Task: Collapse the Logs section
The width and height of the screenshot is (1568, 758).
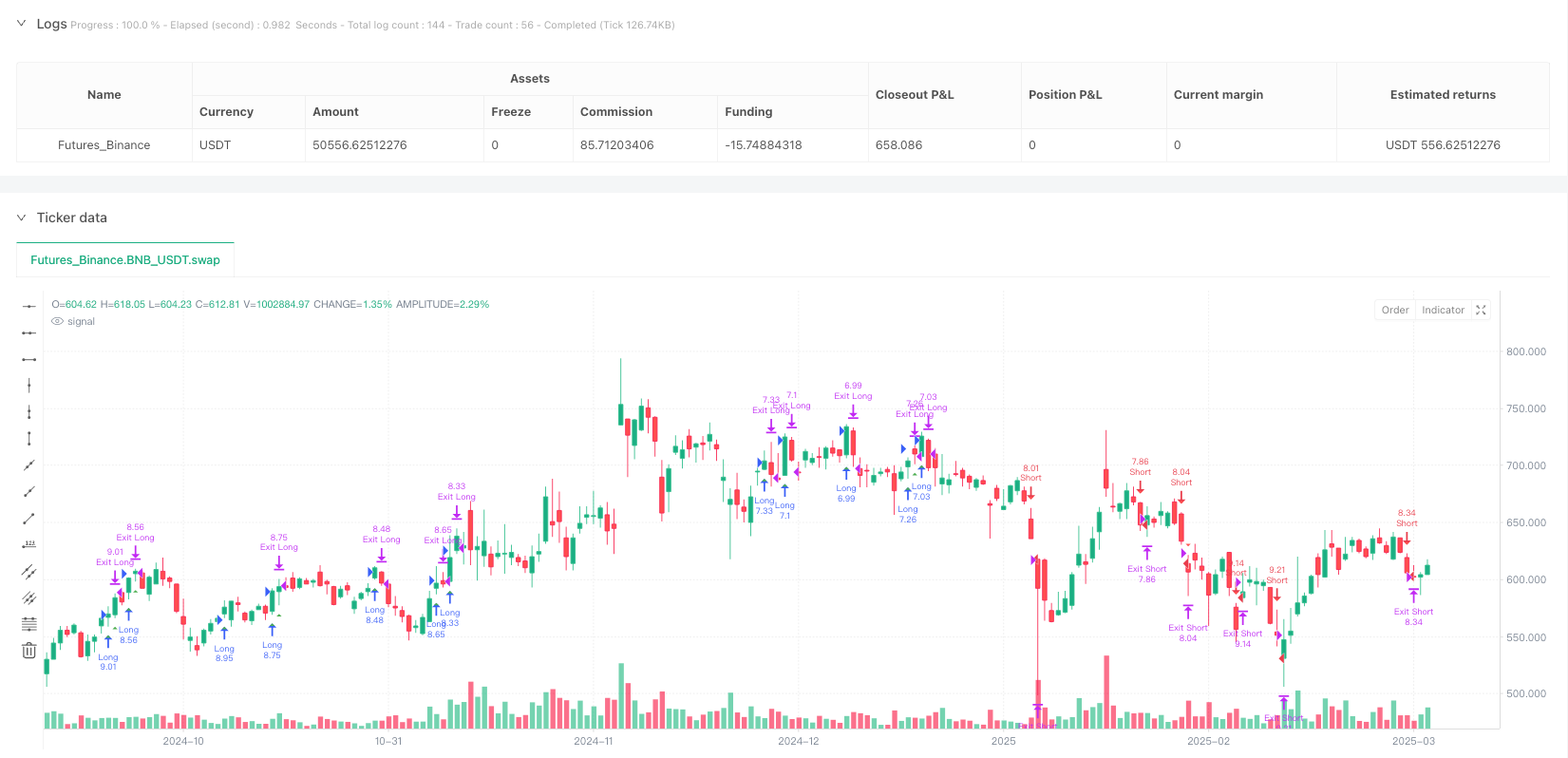Action: point(22,24)
